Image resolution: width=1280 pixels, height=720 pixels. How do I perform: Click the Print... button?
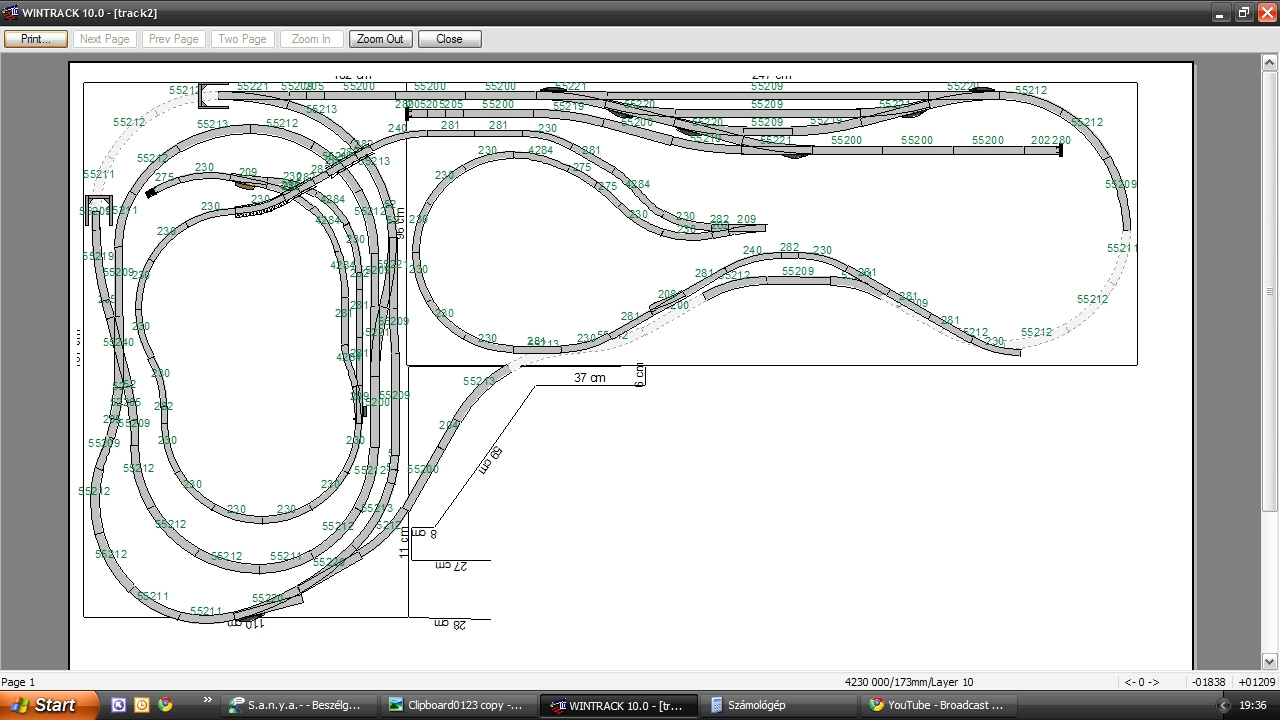(36, 39)
